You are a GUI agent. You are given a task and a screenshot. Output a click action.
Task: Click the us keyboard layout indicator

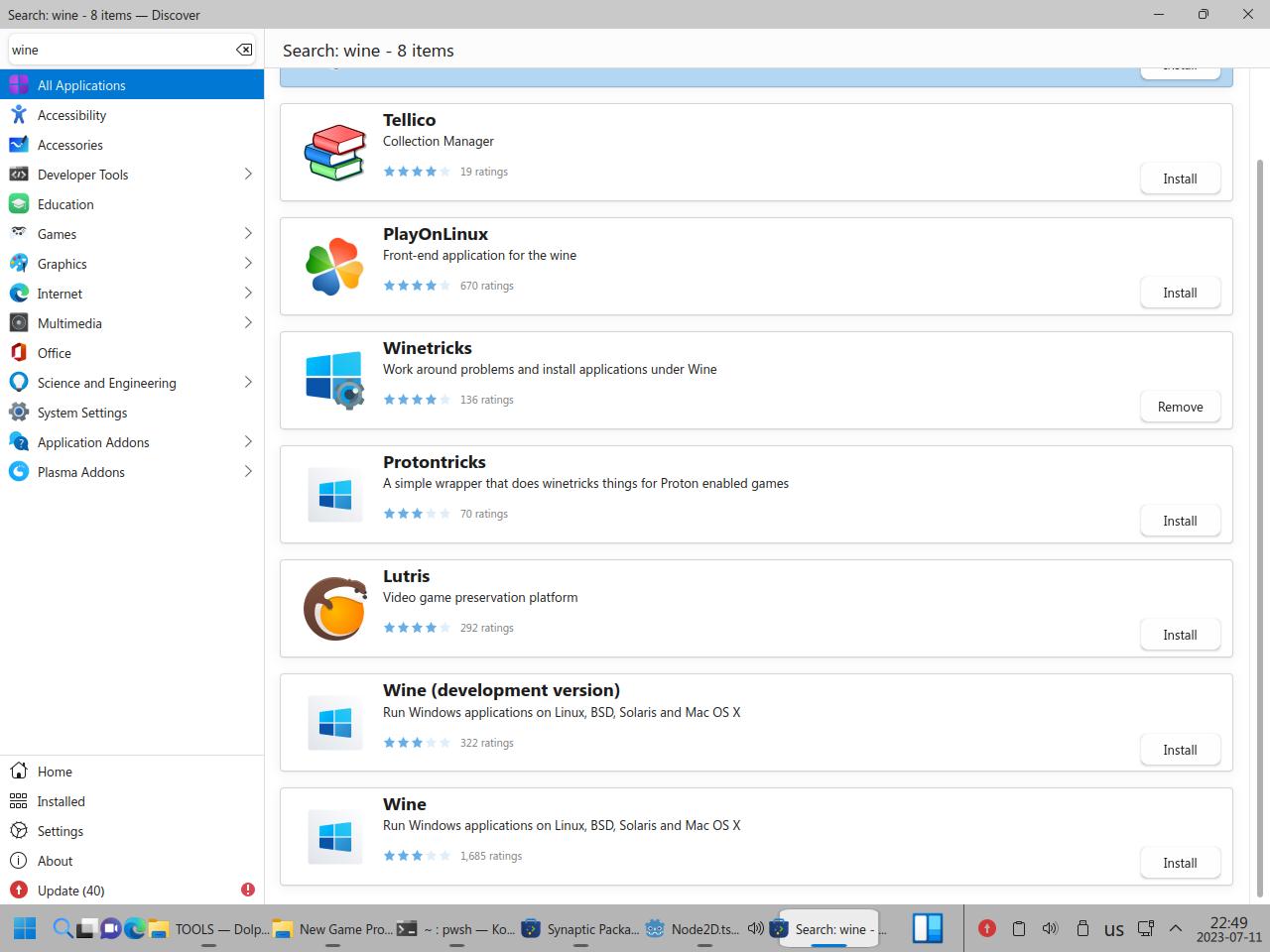click(1114, 929)
